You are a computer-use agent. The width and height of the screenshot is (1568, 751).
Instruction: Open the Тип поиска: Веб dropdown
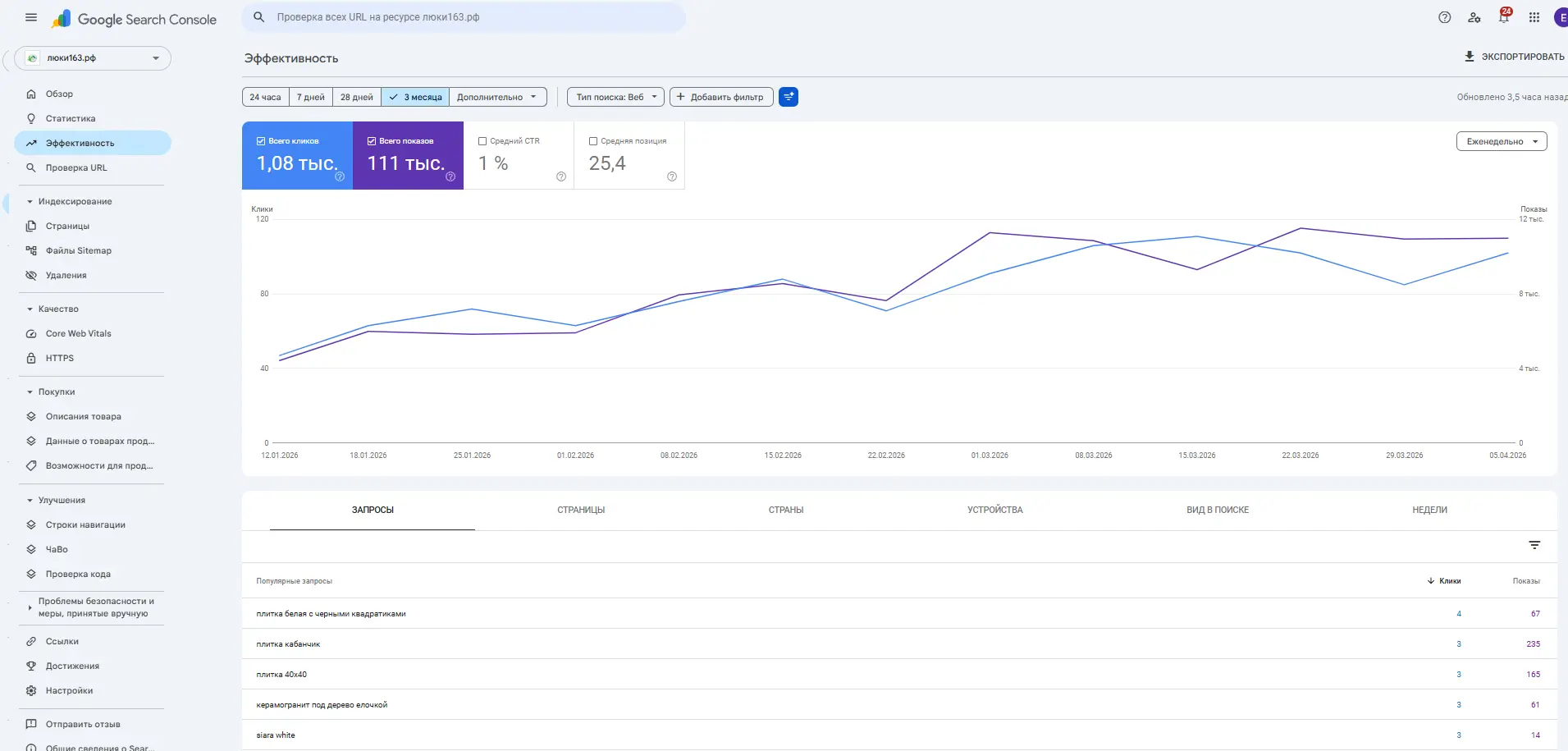[615, 97]
